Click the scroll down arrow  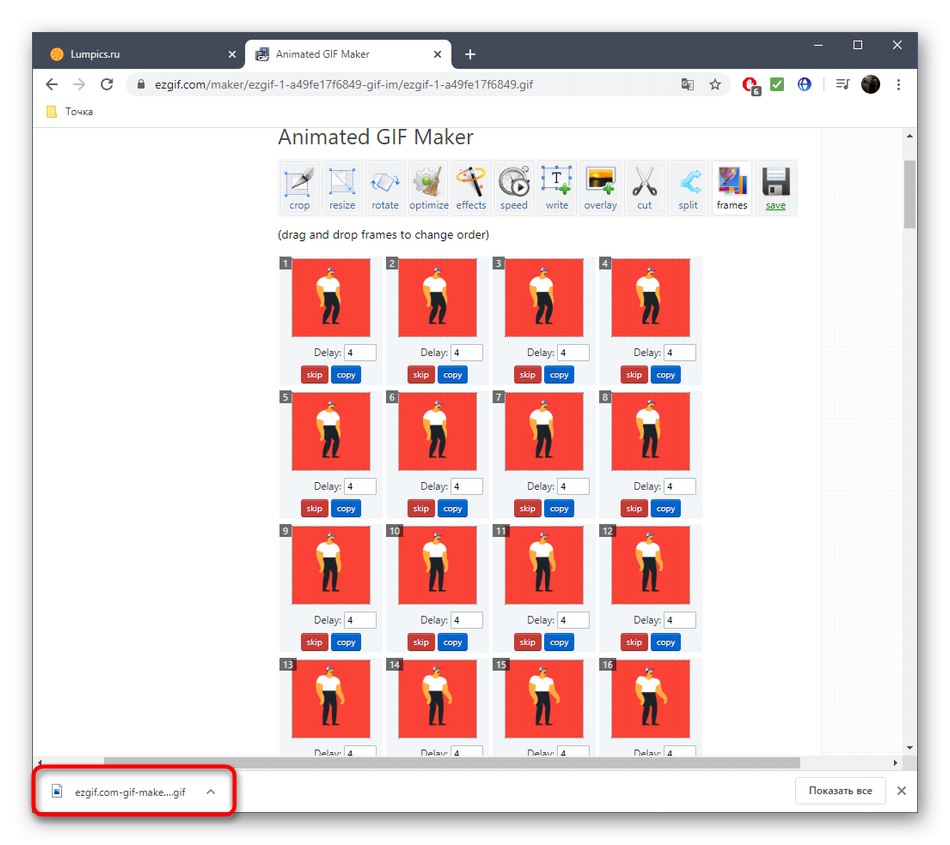909,747
